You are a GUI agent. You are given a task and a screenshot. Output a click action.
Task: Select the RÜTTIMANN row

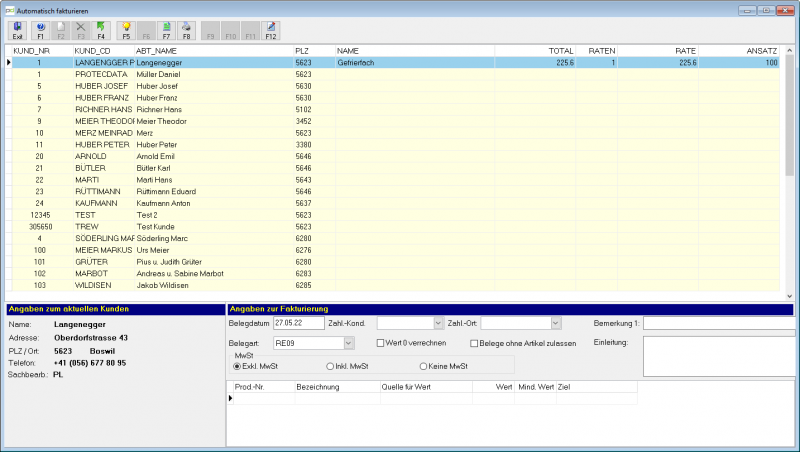[395, 192]
